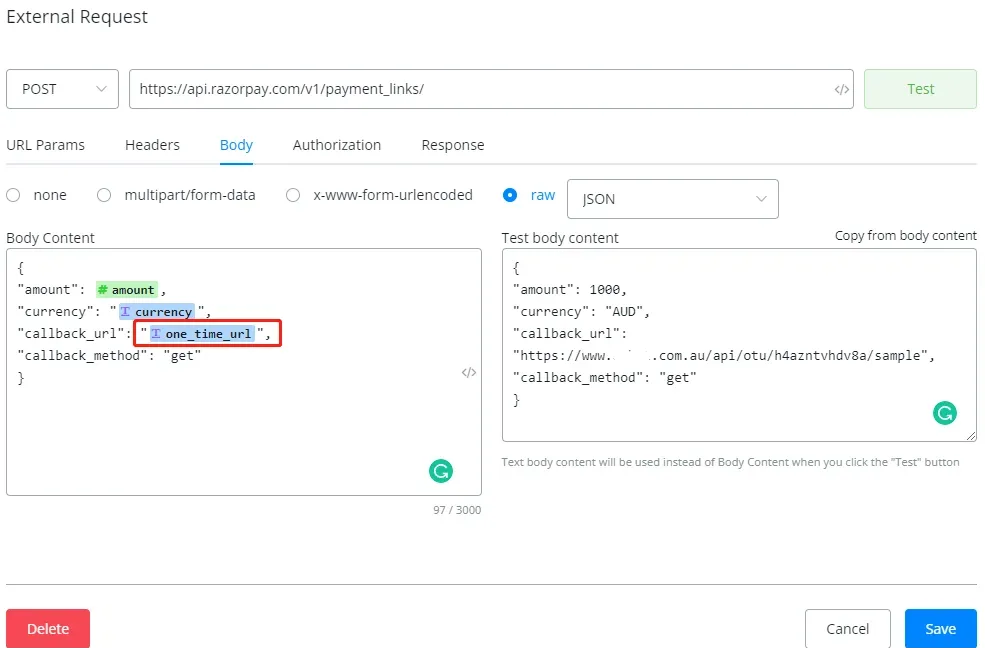985x656 pixels.
Task: Open the Response tab
Action: tap(453, 145)
